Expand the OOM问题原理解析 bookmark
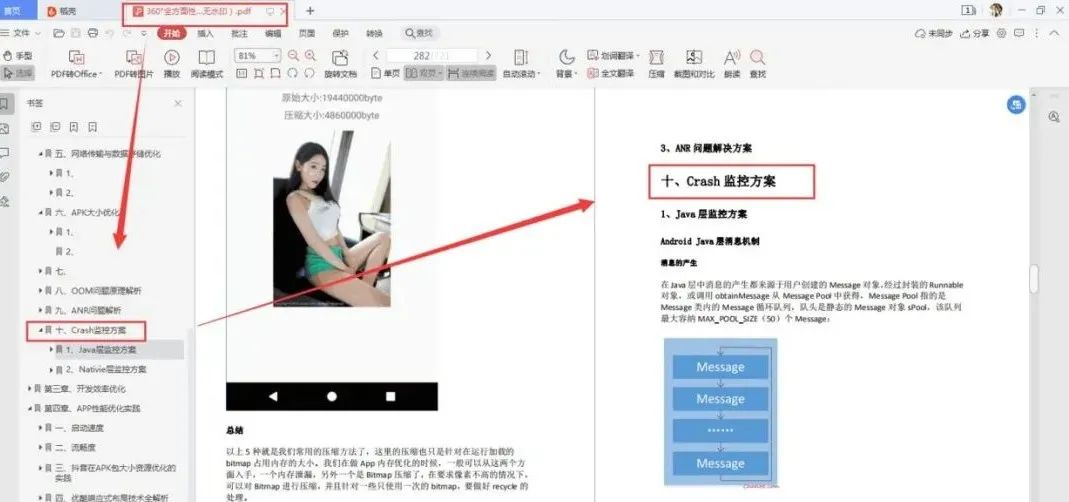 pos(40,291)
